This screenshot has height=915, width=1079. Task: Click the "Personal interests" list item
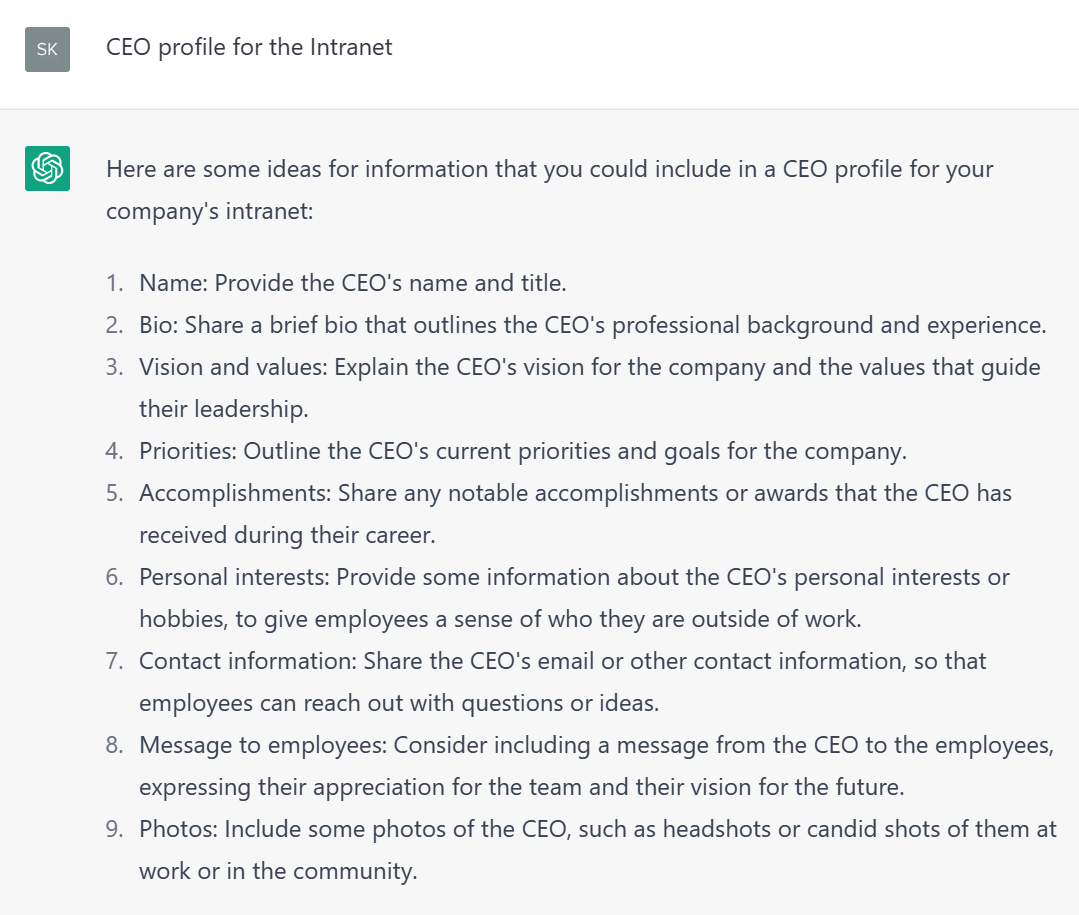(x=574, y=577)
